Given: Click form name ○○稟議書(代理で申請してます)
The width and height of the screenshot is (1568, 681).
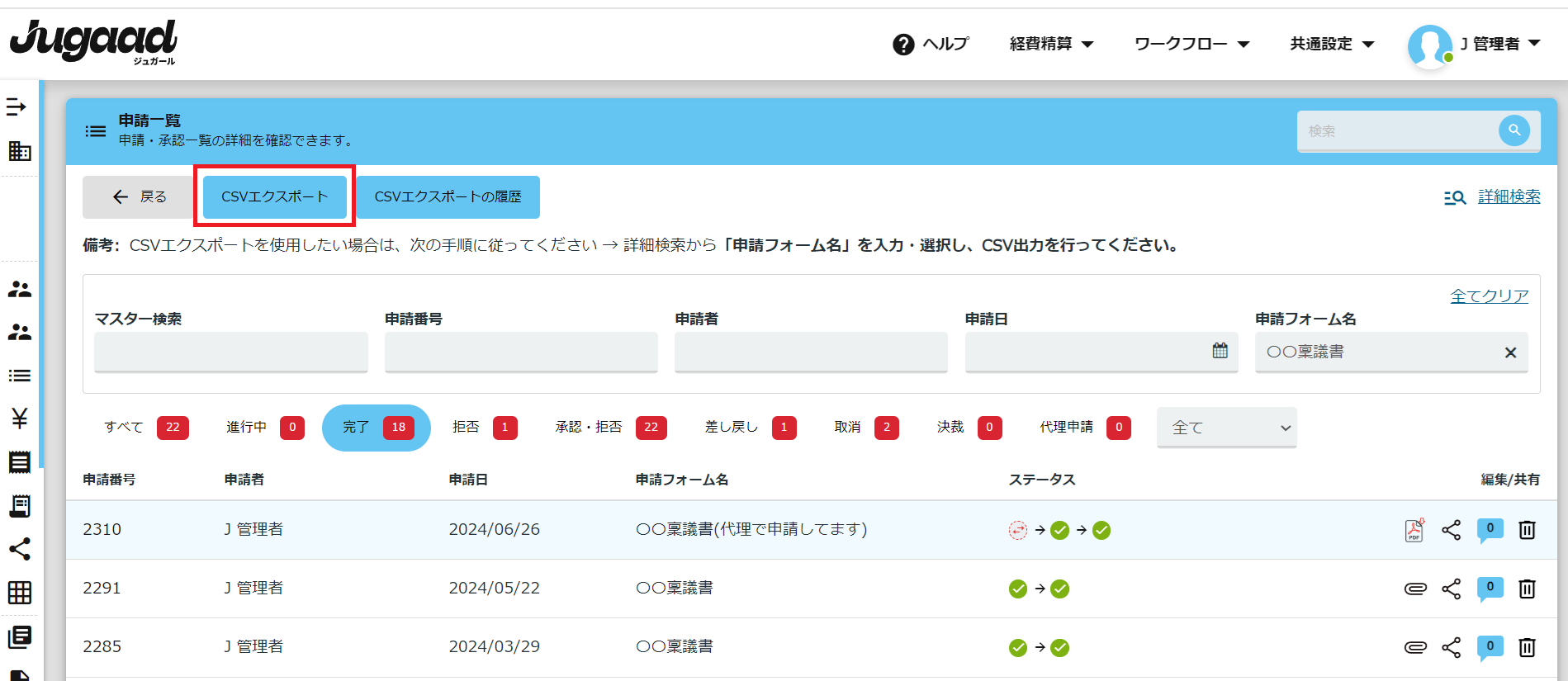Looking at the screenshot, I should [751, 529].
